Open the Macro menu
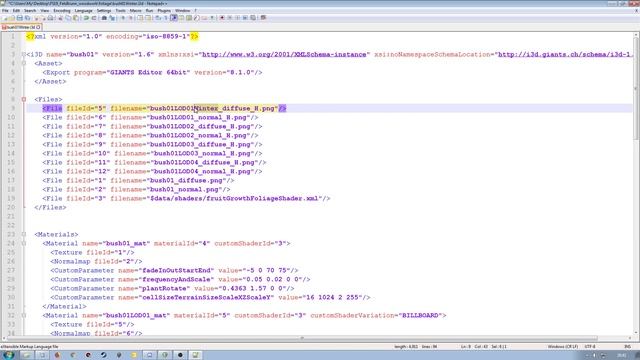The width and height of the screenshot is (640, 360). [135, 11]
